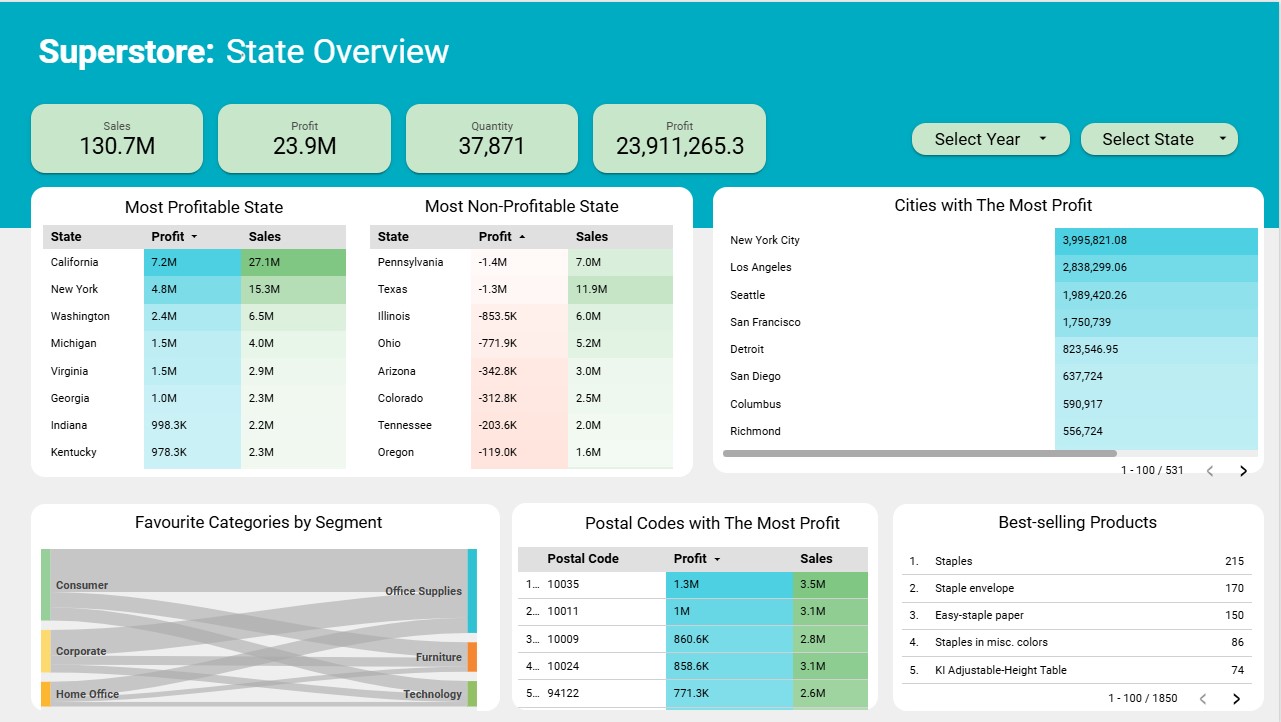
Task: Click the previous page chevron under Cities chart
Action: 1209,470
